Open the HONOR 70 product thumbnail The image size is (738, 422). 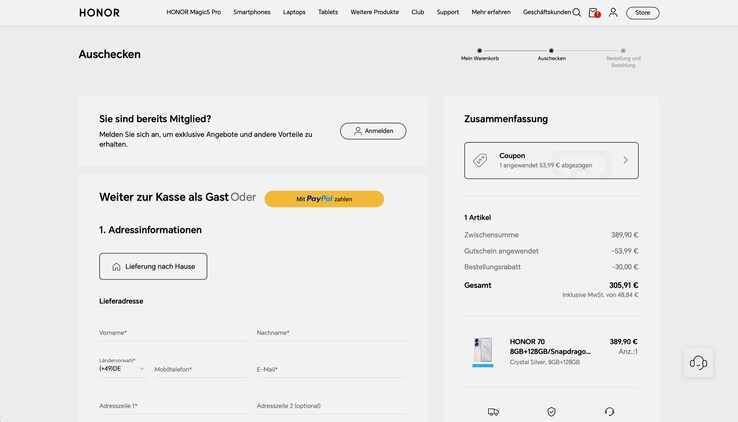483,351
